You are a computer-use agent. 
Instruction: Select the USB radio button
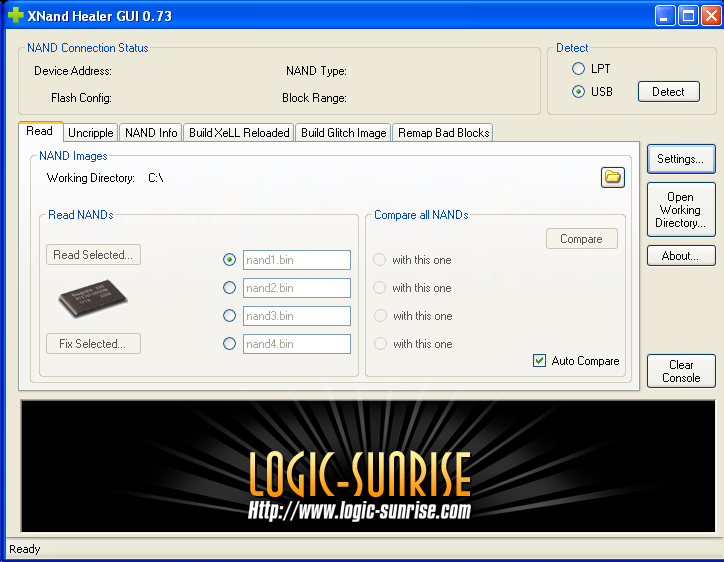[x=578, y=91]
